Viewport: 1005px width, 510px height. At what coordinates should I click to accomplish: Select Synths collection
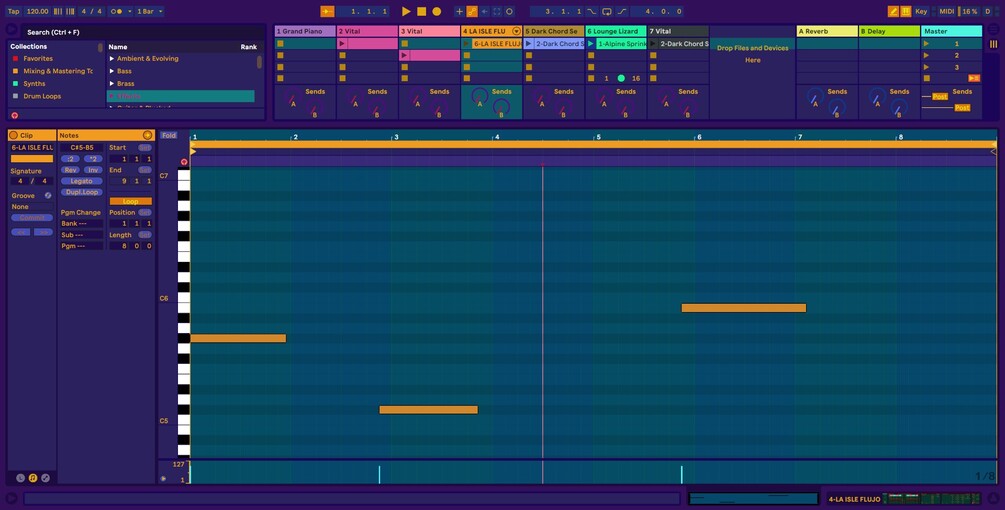(x=34, y=83)
